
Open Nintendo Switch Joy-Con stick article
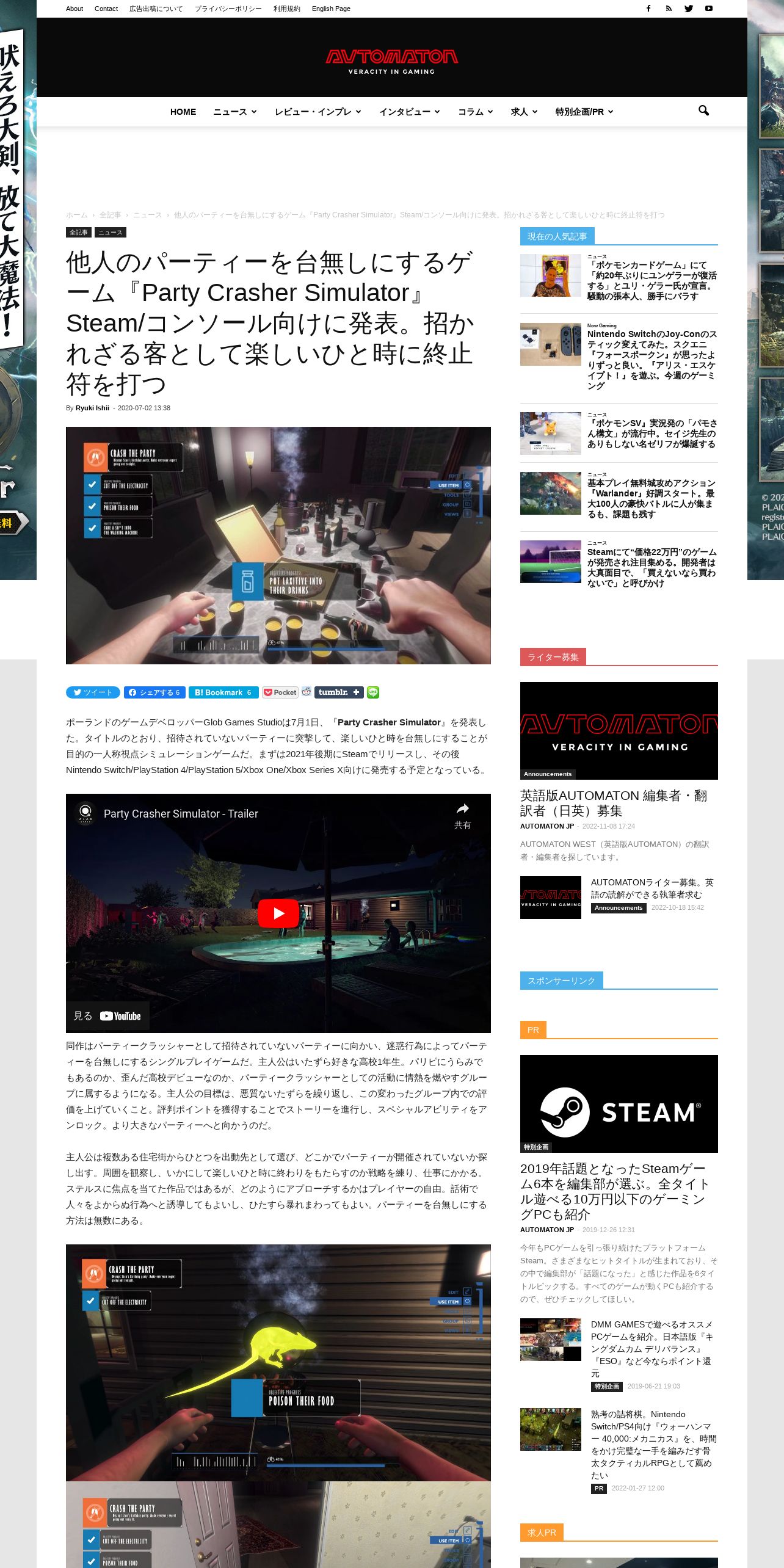click(x=652, y=360)
